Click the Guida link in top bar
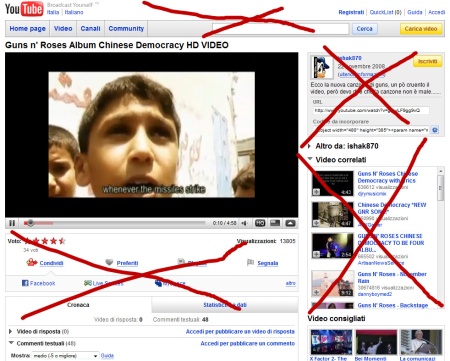 [415, 12]
